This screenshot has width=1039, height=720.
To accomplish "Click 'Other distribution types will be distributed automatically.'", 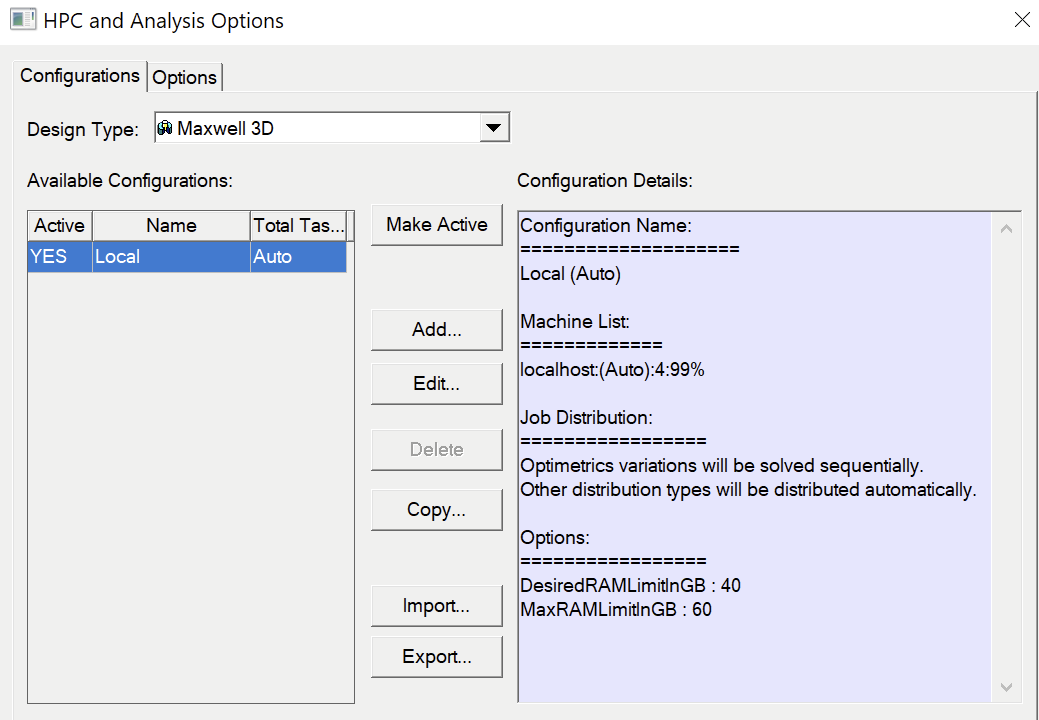I will 749,489.
